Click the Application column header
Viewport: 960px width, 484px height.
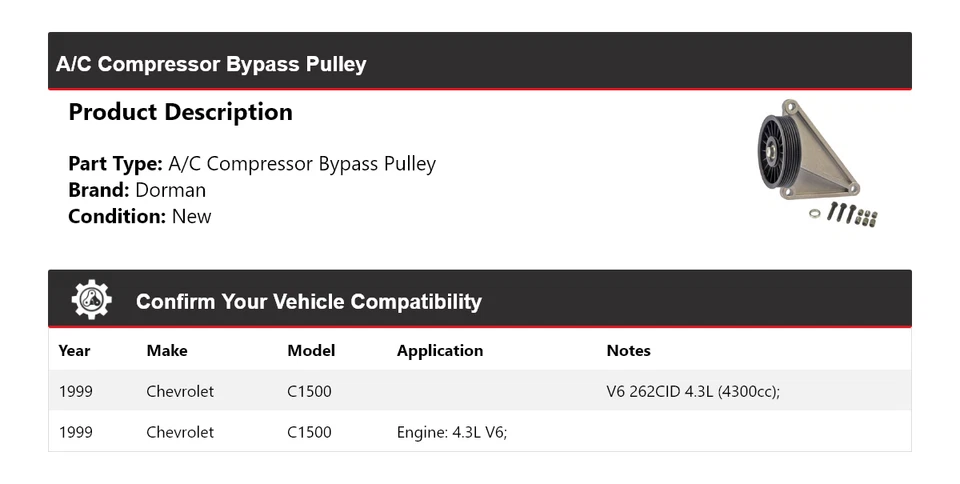point(440,350)
